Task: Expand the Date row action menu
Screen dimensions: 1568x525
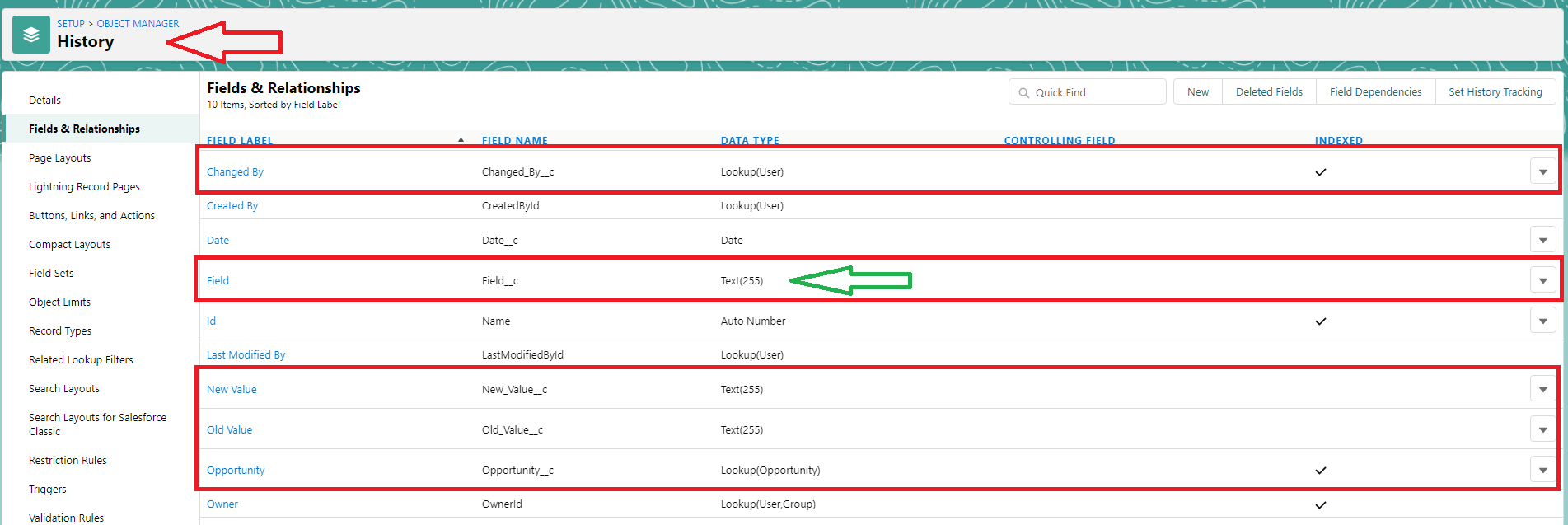Action: pyautogui.click(x=1542, y=241)
